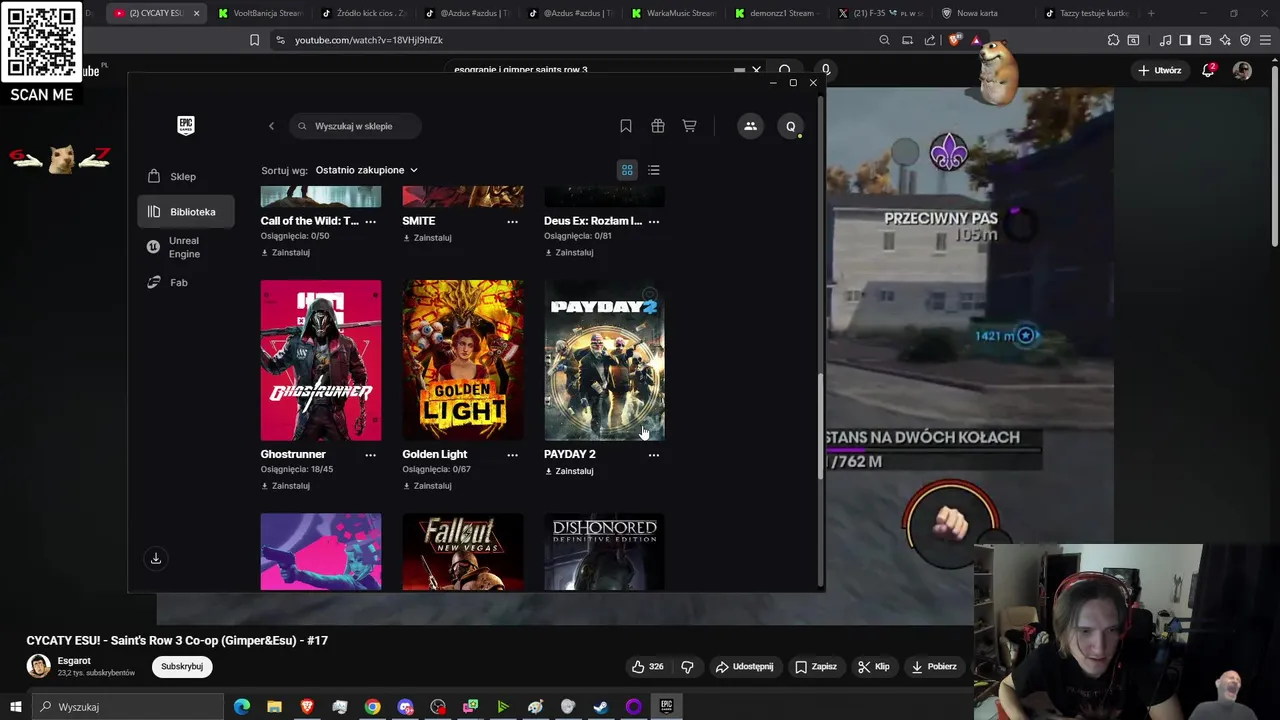Click Zainstaluj under Ghostrunner
The image size is (1280, 720).
pos(286,486)
